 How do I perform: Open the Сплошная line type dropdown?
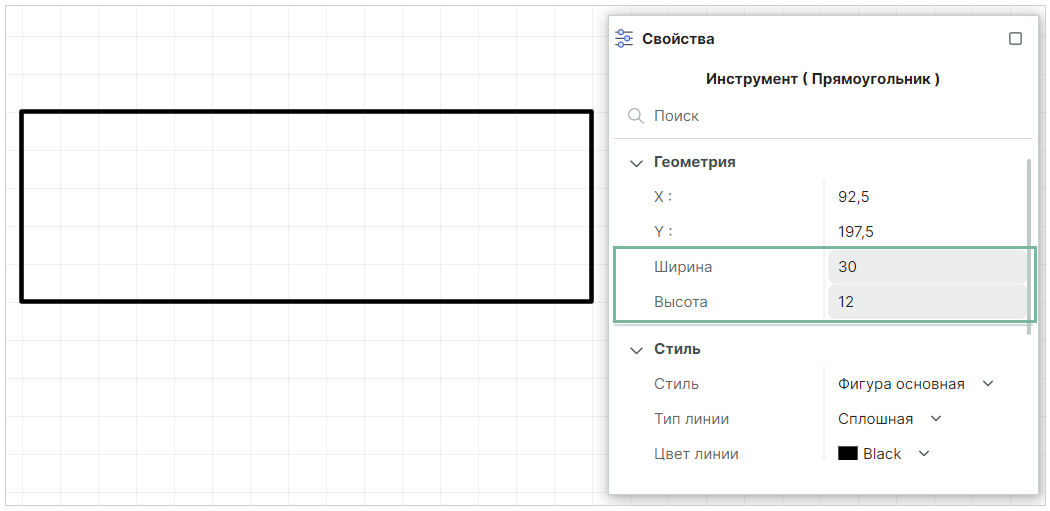[889, 419]
